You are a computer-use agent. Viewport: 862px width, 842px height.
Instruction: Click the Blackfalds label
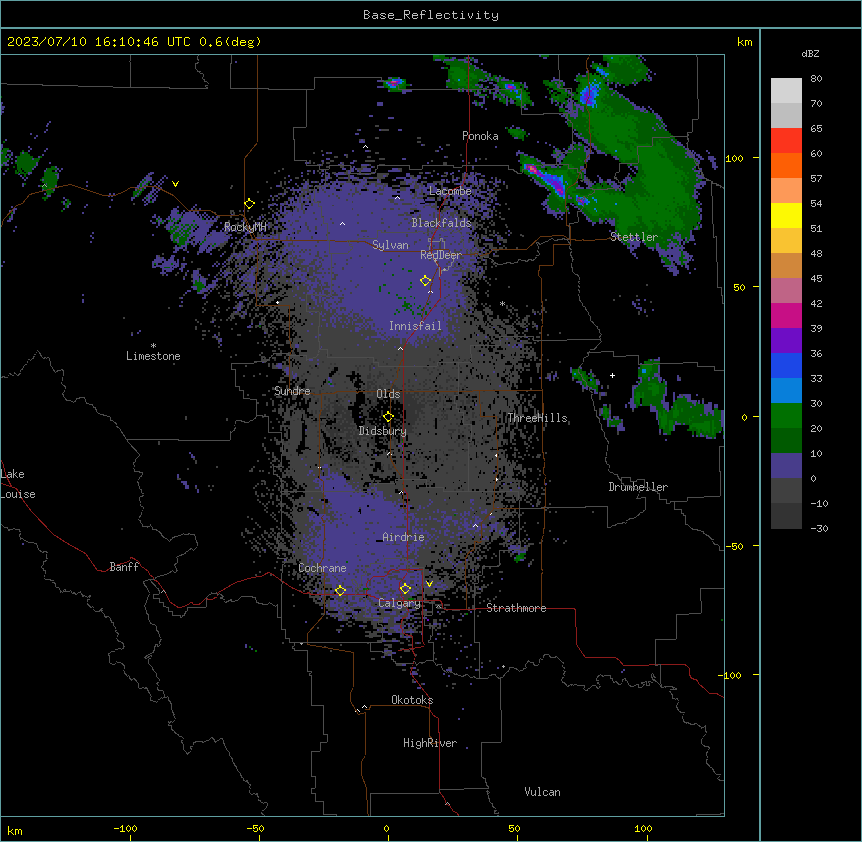pyautogui.click(x=441, y=223)
